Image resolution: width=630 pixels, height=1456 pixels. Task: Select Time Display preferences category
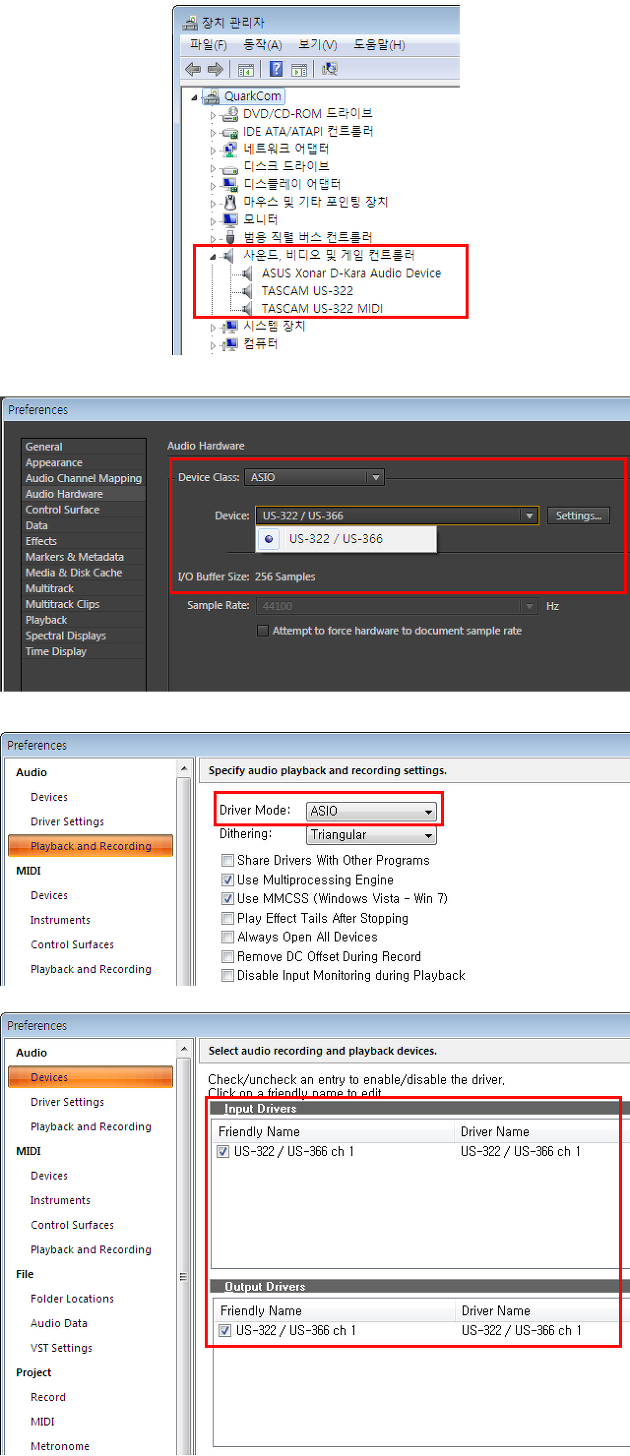click(x=56, y=652)
